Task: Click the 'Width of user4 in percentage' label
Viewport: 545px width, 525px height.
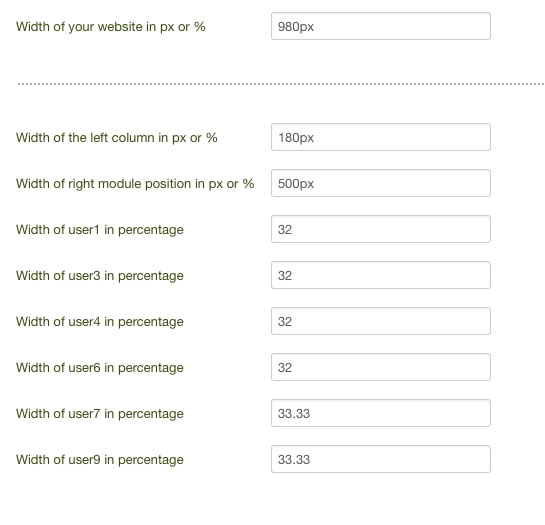Action: click(x=100, y=322)
